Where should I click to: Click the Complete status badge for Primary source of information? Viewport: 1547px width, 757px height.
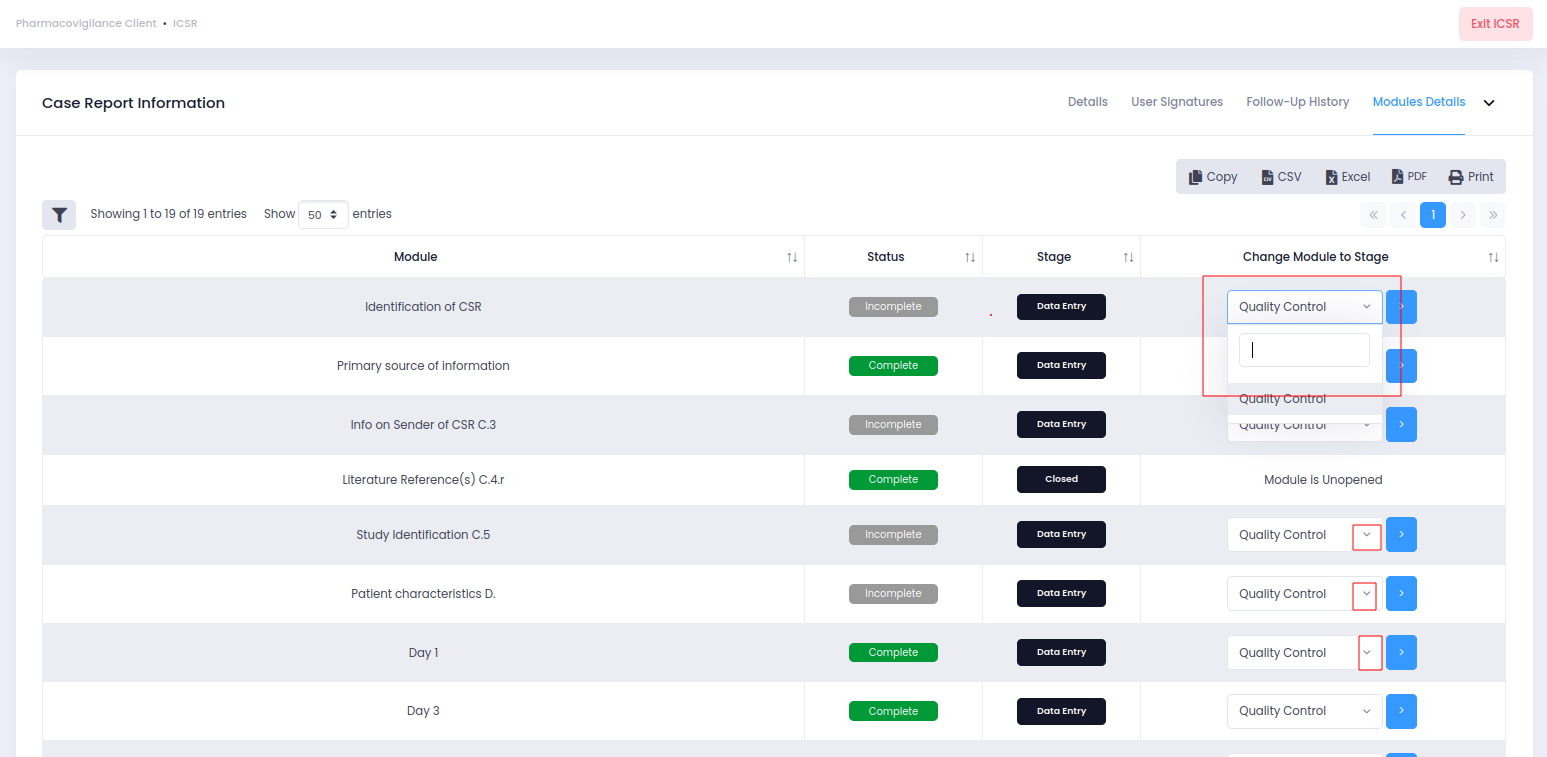893,366
